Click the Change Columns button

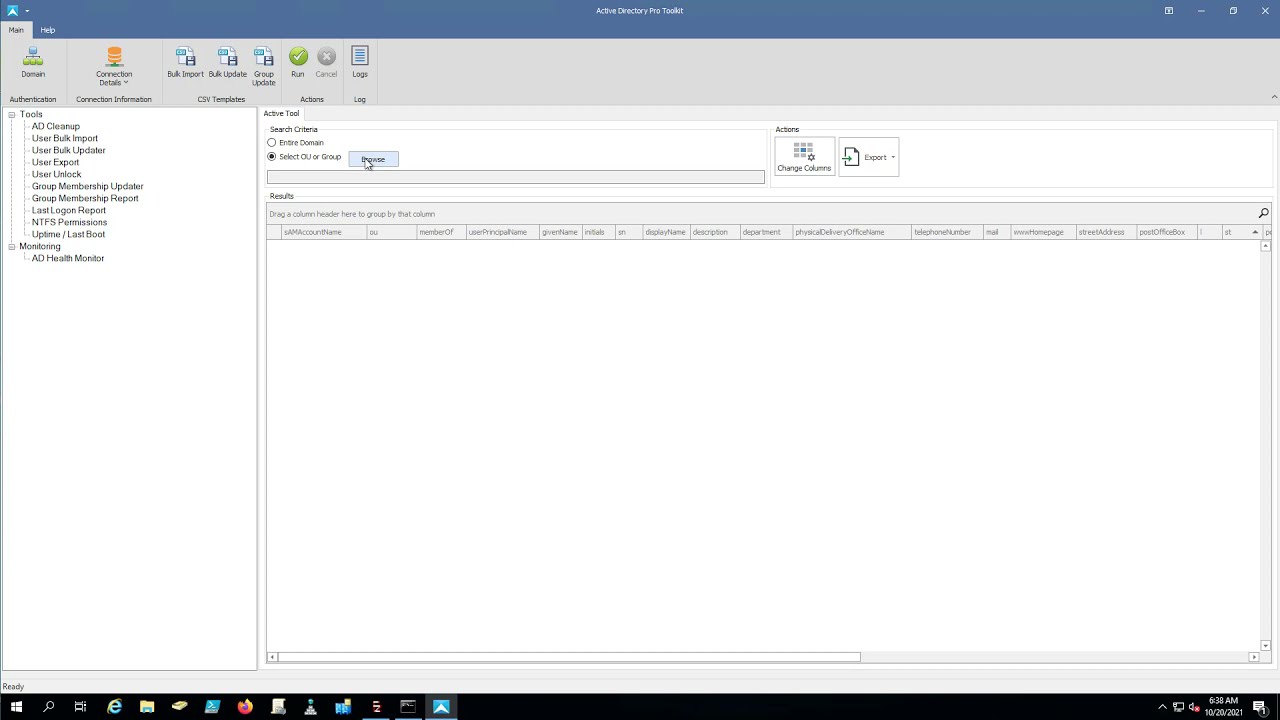point(804,157)
